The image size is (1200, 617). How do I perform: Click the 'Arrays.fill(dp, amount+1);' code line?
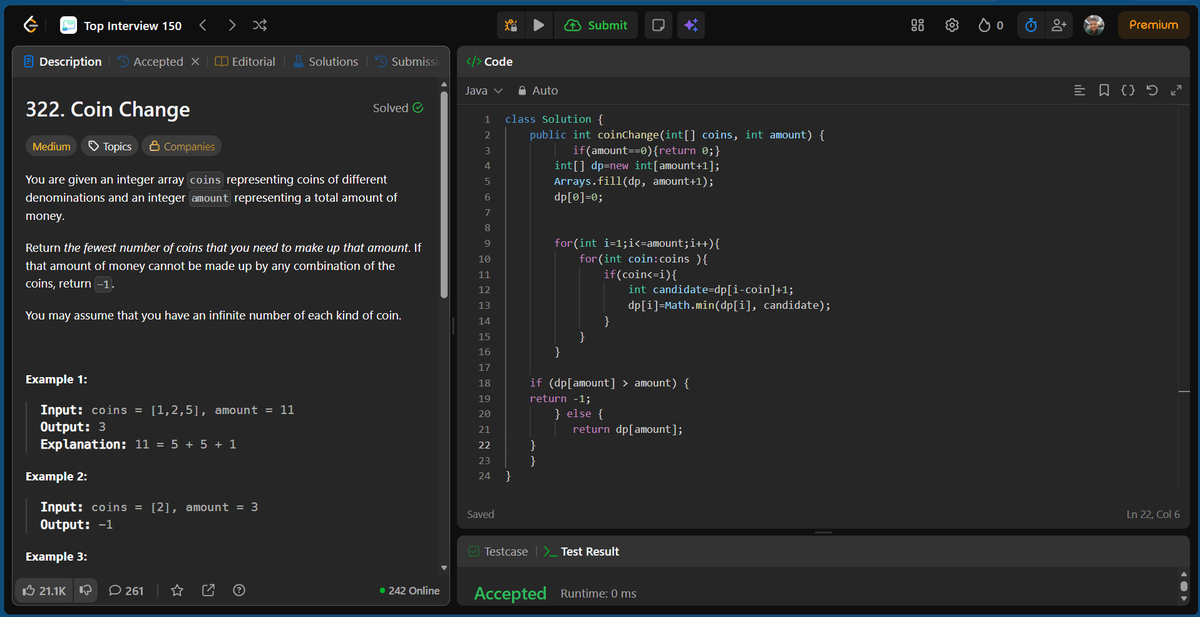point(634,181)
